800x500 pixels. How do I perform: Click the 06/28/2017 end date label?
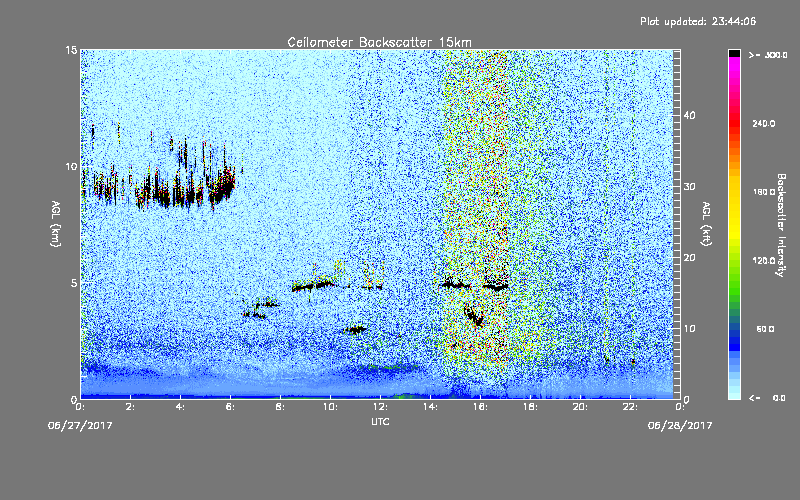click(680, 426)
